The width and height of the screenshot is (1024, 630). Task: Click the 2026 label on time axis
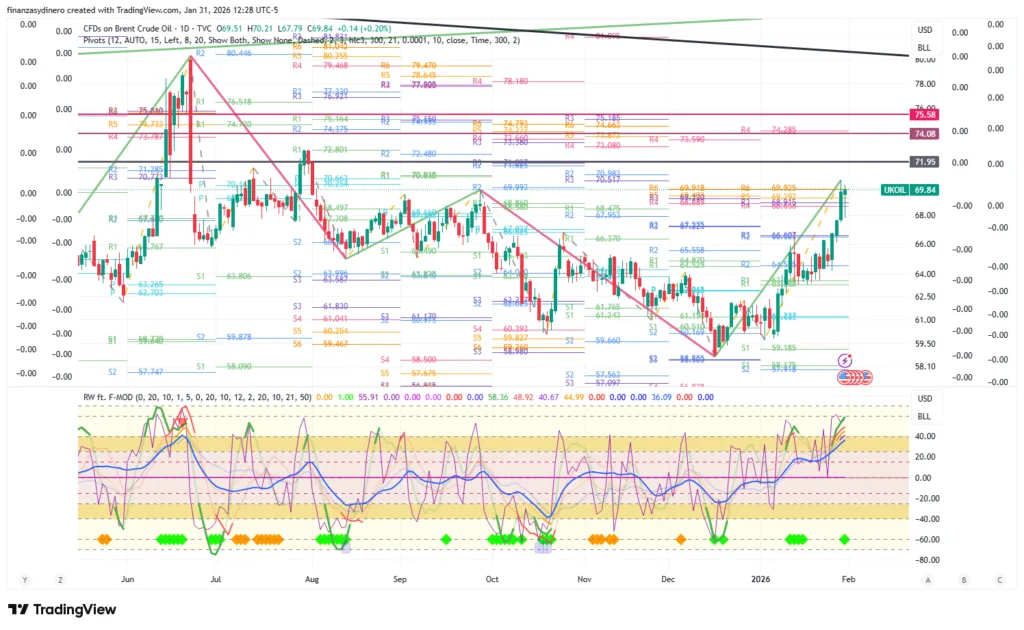click(x=761, y=579)
